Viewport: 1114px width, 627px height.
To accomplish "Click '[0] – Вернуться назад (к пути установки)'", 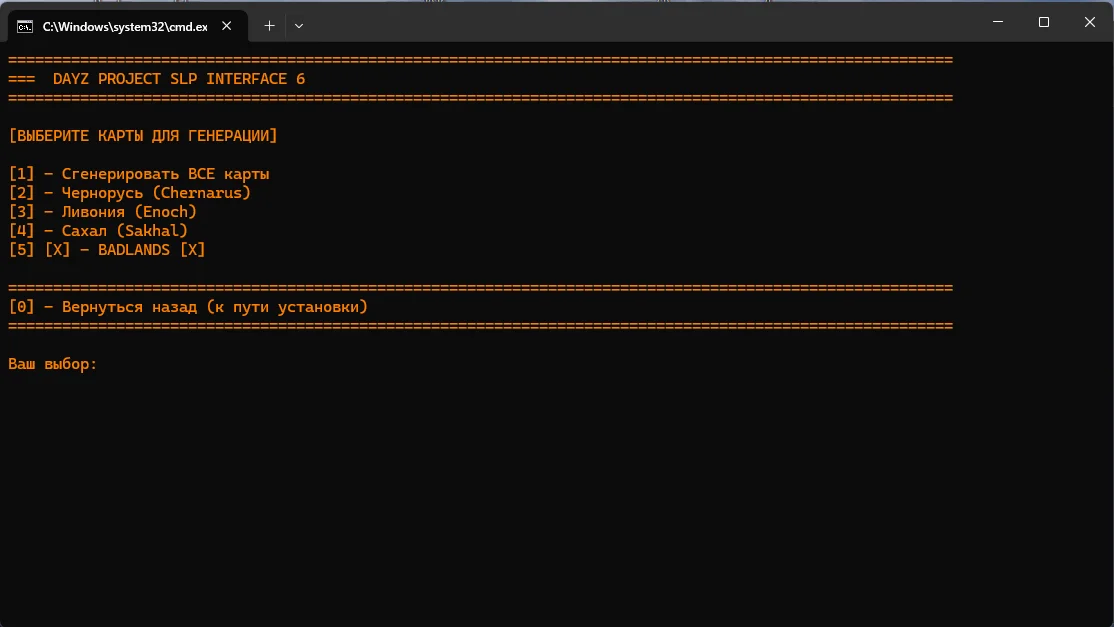I will pyautogui.click(x=188, y=307).
